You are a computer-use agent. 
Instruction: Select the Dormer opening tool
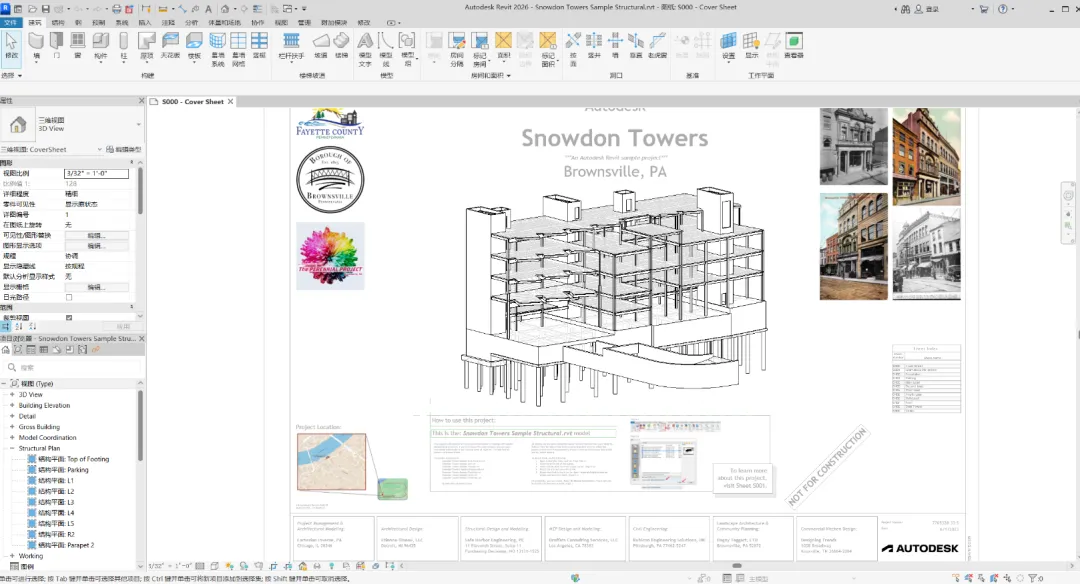657,45
